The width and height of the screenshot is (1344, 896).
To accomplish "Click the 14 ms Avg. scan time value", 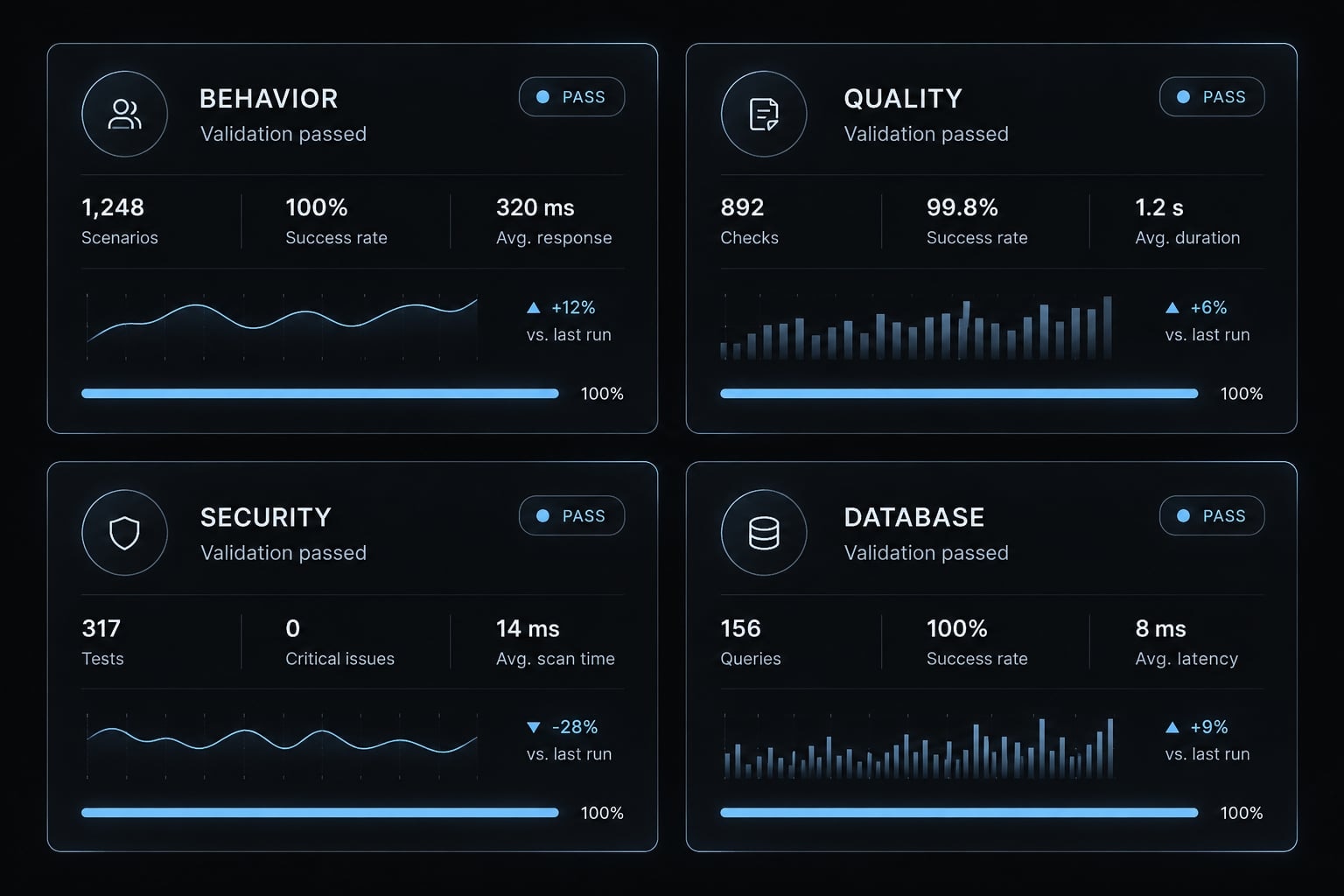I will [528, 628].
